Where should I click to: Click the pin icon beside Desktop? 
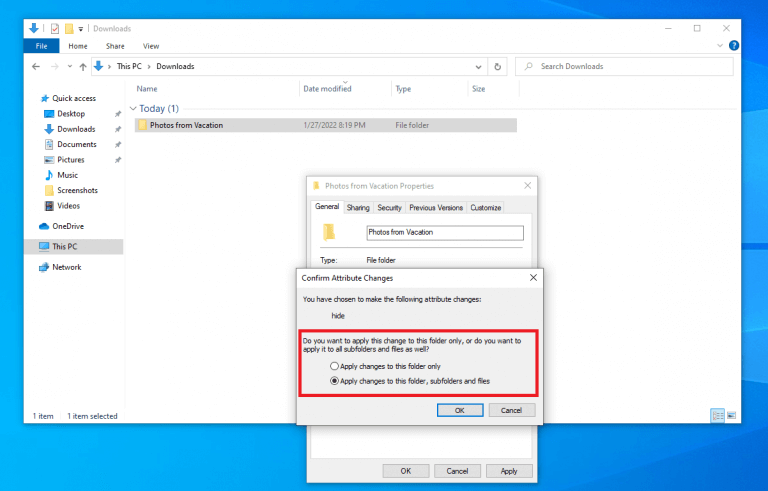pyautogui.click(x=118, y=114)
